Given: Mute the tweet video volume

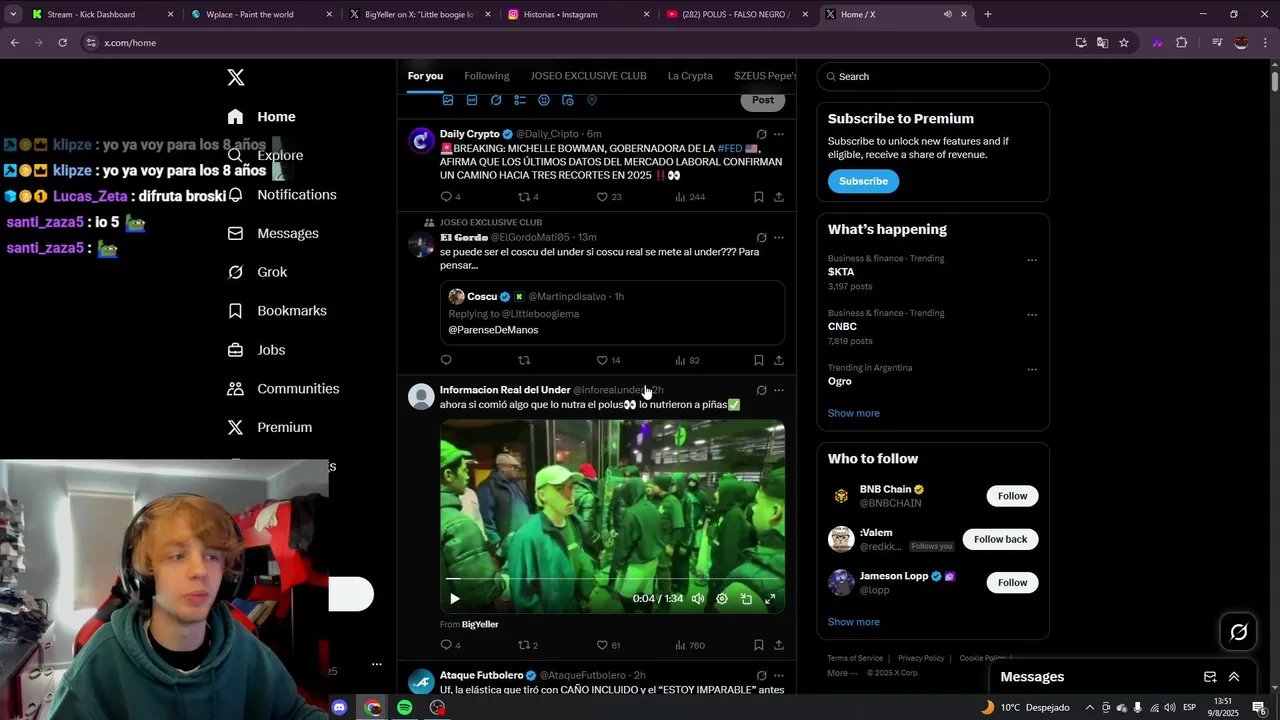Looking at the screenshot, I should point(698,599).
